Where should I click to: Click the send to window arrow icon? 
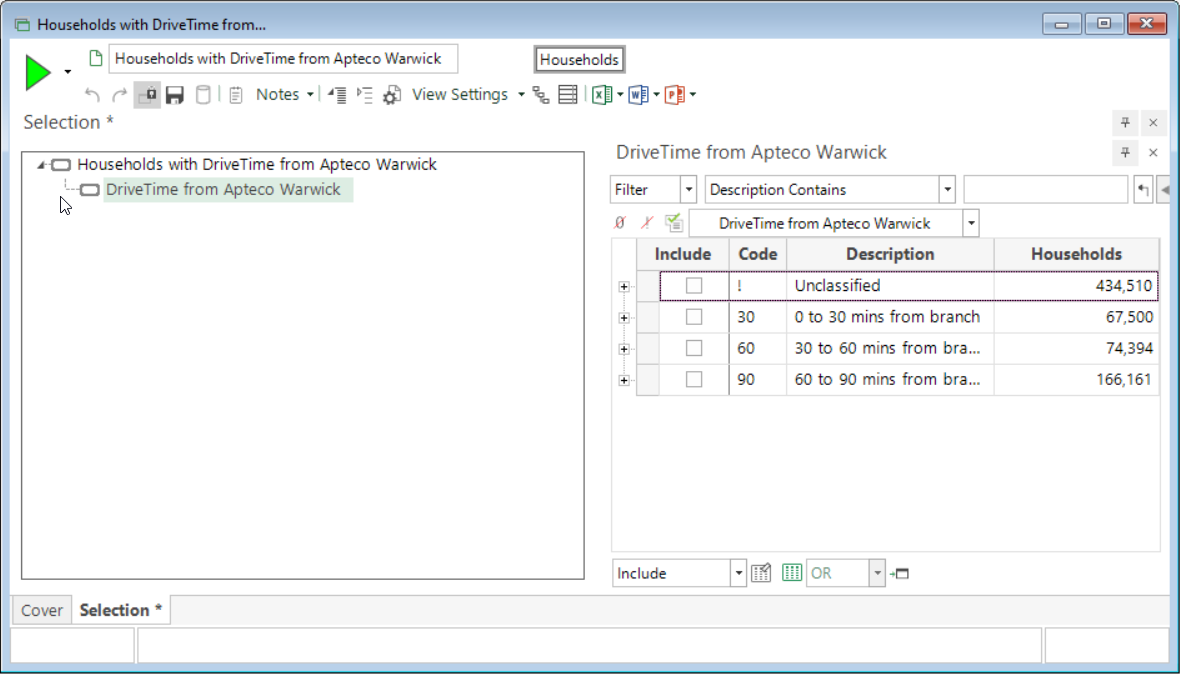[x=899, y=574]
